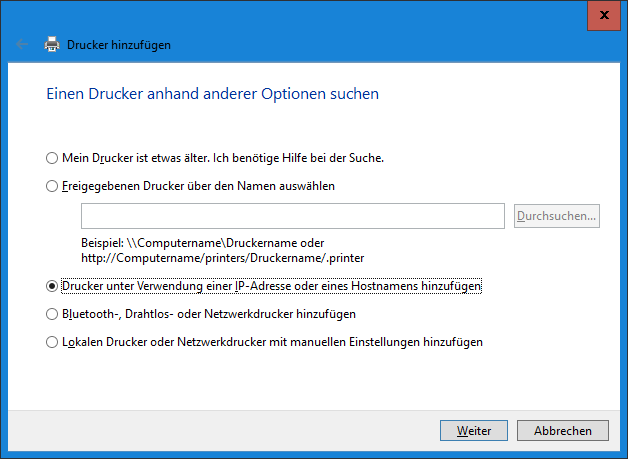Click the back arrow in the title bar
The width and height of the screenshot is (628, 459).
point(22,45)
